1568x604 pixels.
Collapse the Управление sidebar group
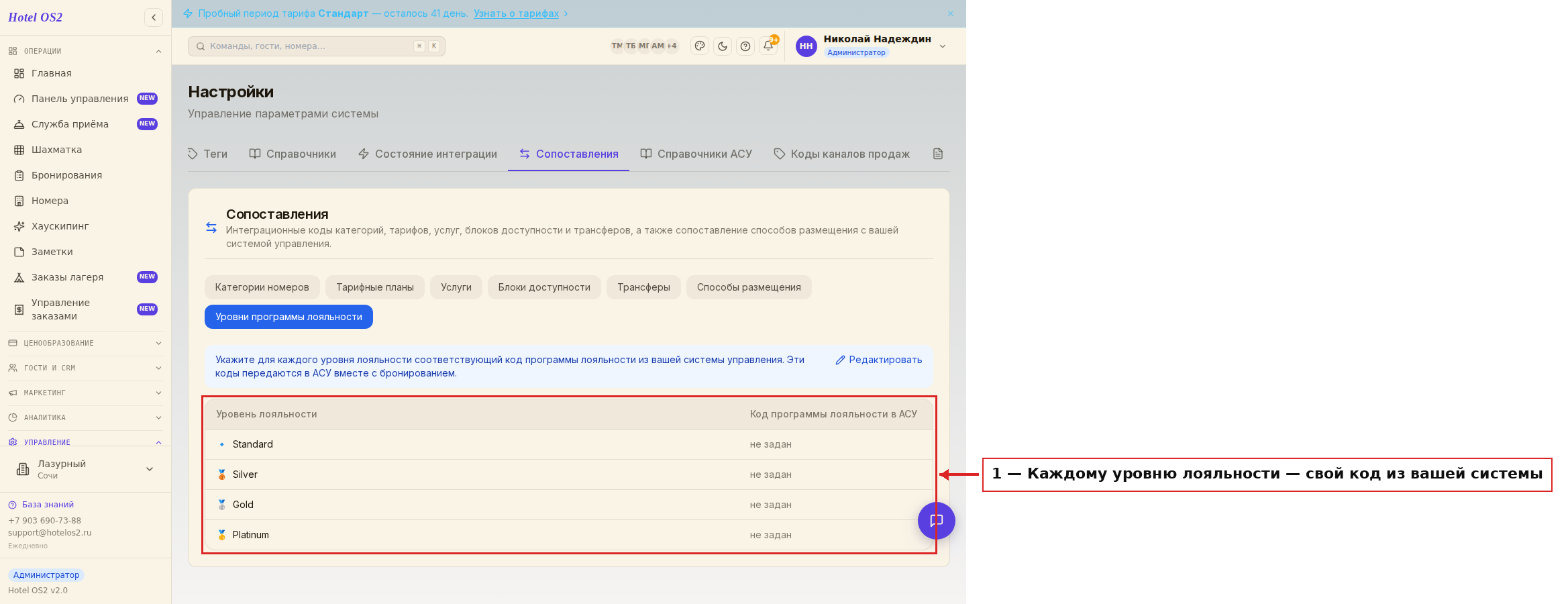pyautogui.click(x=85, y=442)
